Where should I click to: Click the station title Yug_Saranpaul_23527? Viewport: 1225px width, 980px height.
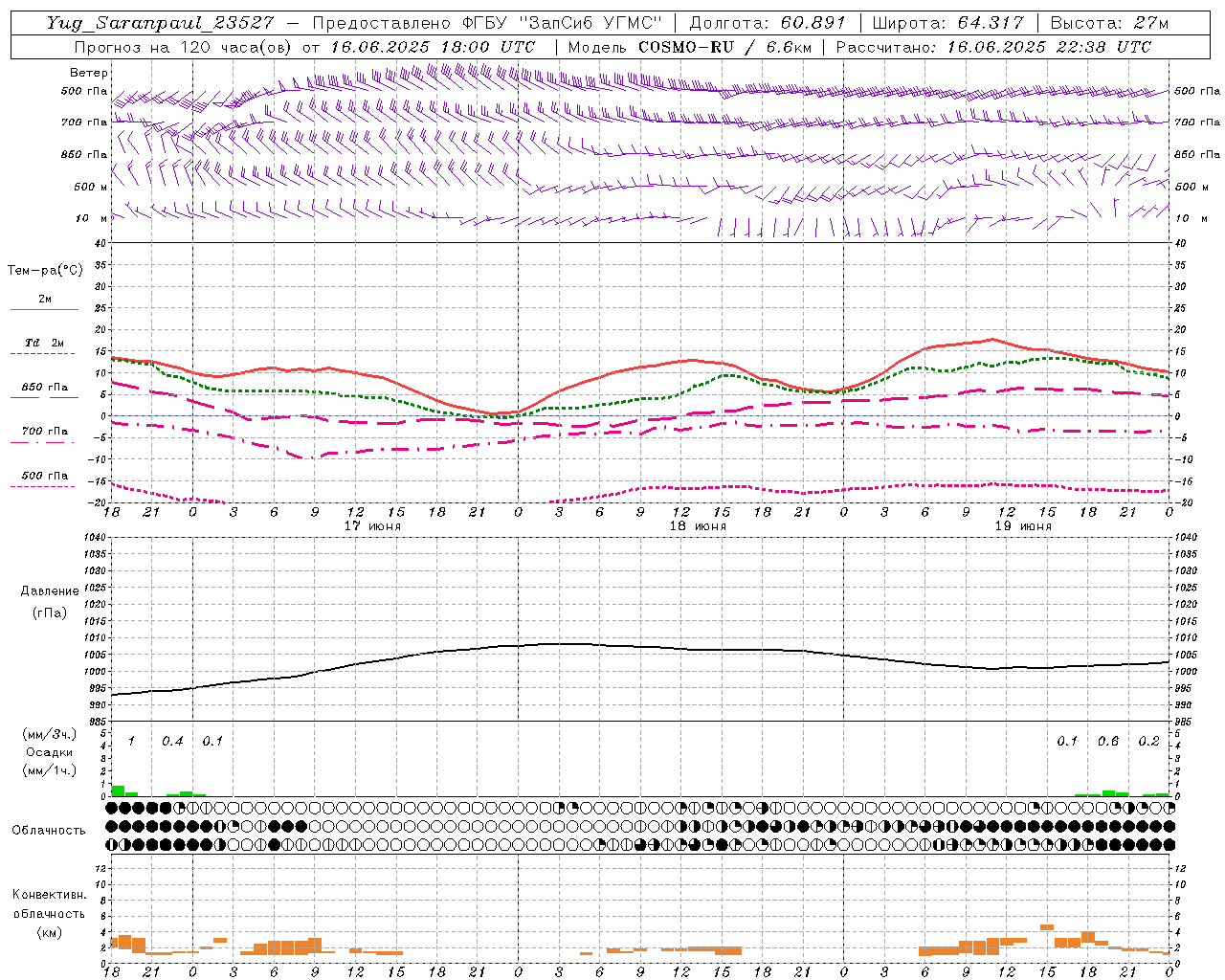tap(160, 23)
